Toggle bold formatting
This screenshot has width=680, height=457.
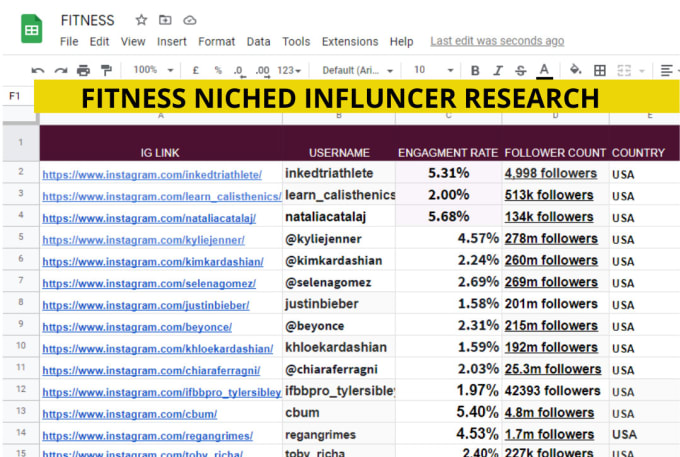tap(475, 70)
